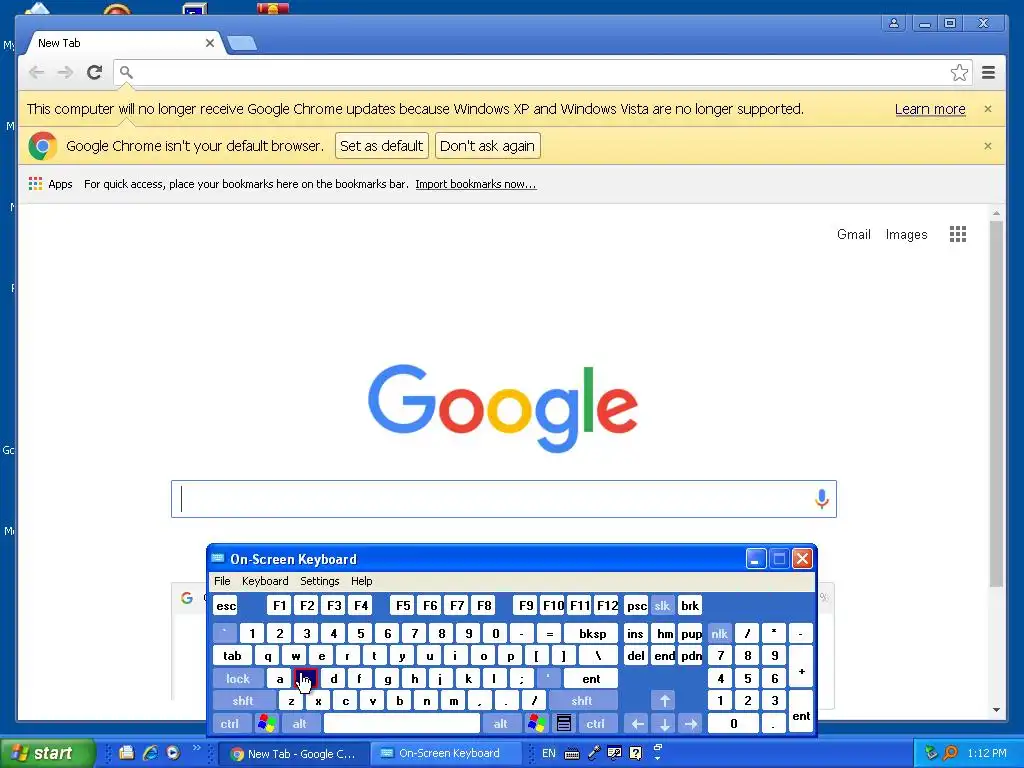
Task: Click the application menu key icon
Action: [564, 724]
